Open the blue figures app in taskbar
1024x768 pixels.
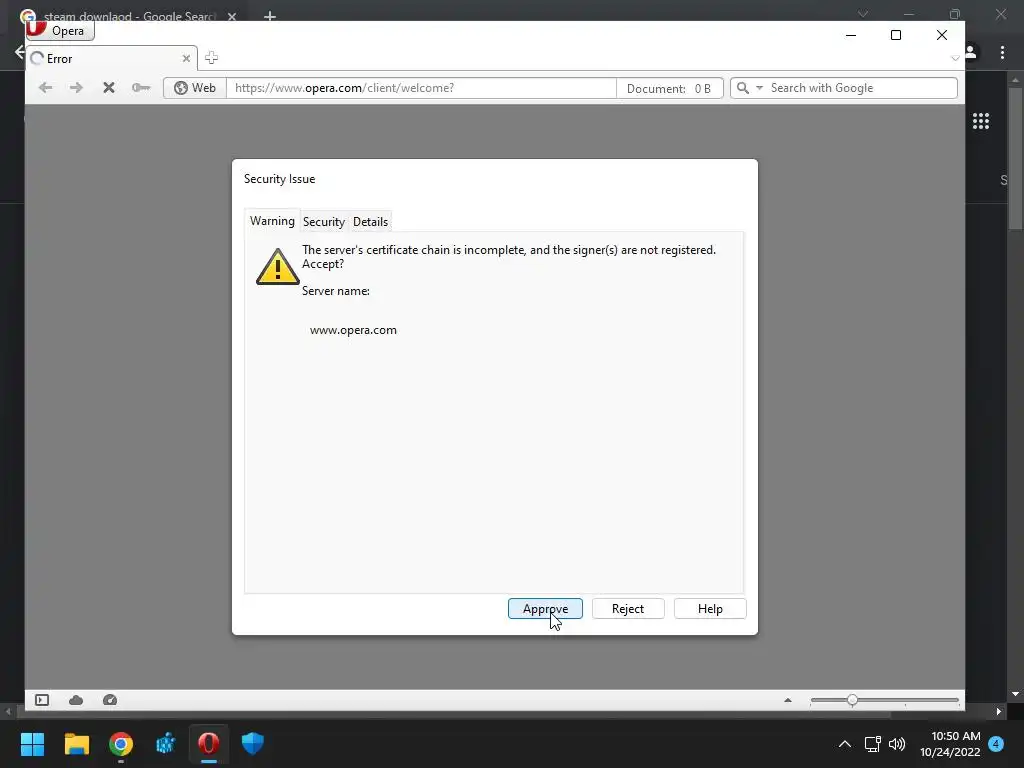(x=165, y=744)
